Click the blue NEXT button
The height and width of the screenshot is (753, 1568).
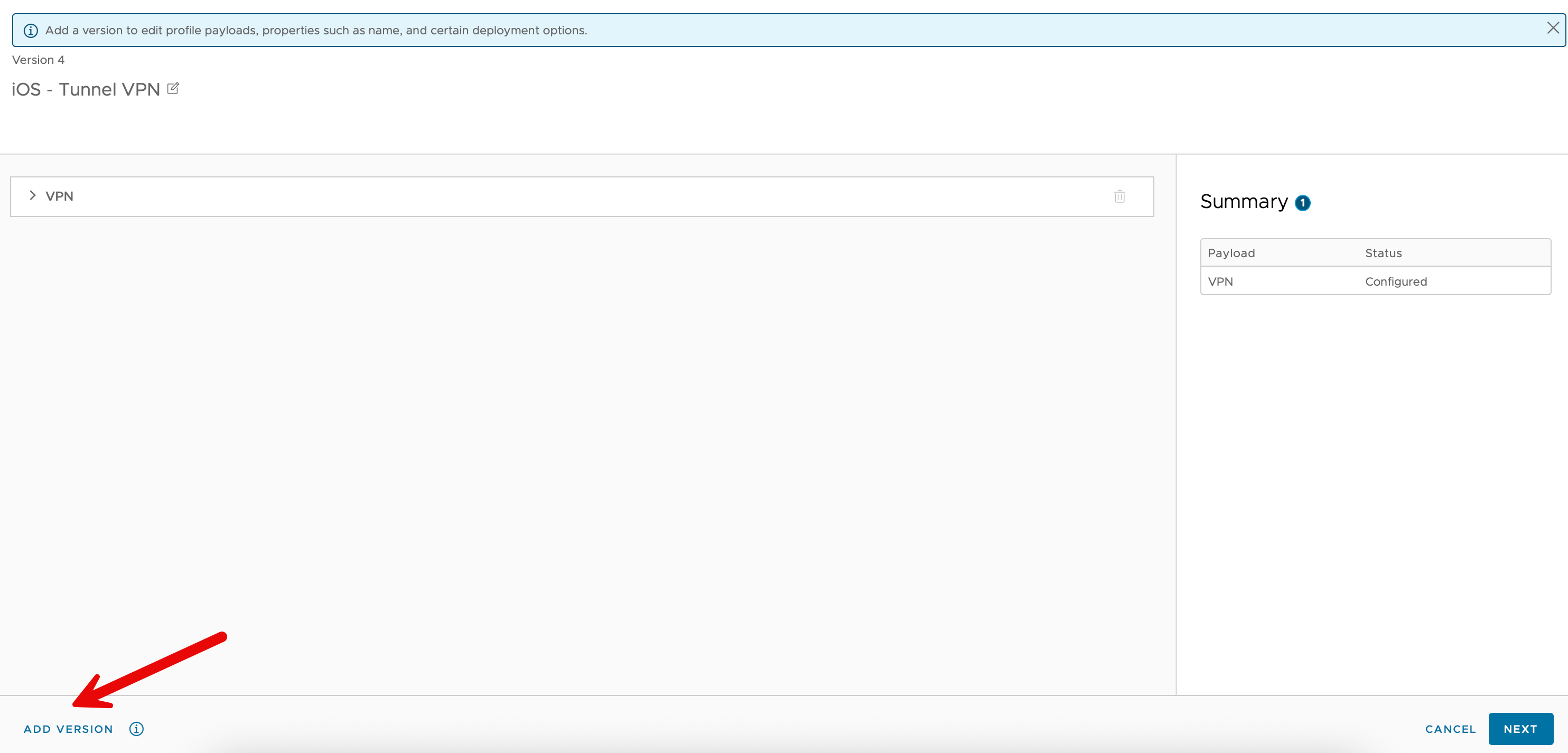1520,729
